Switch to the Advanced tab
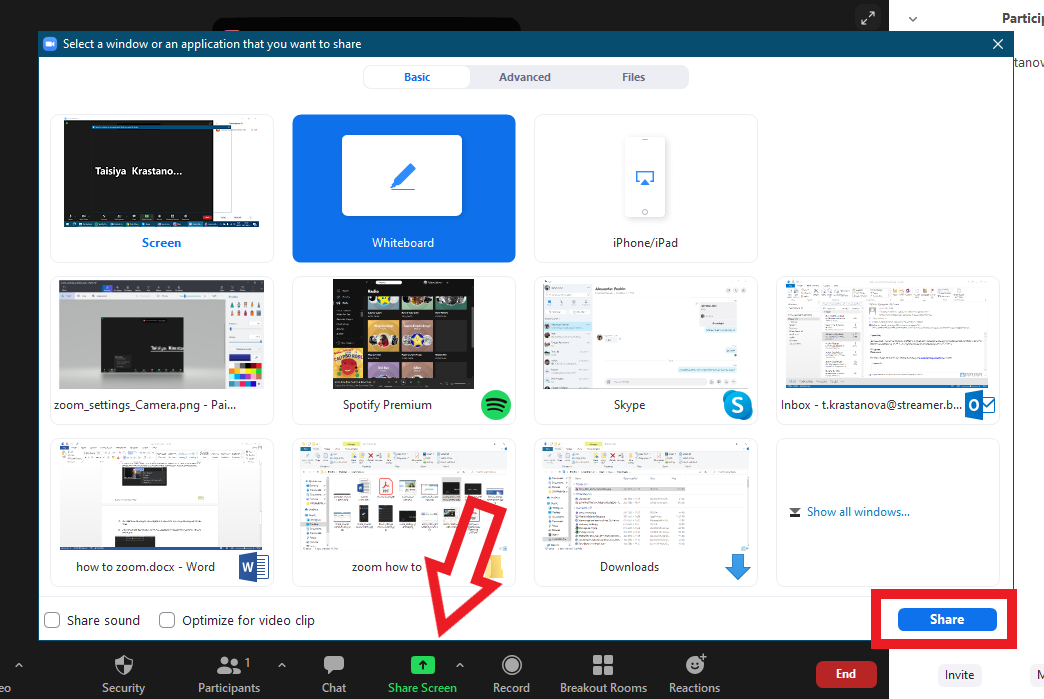The image size is (1044, 699). pos(525,77)
